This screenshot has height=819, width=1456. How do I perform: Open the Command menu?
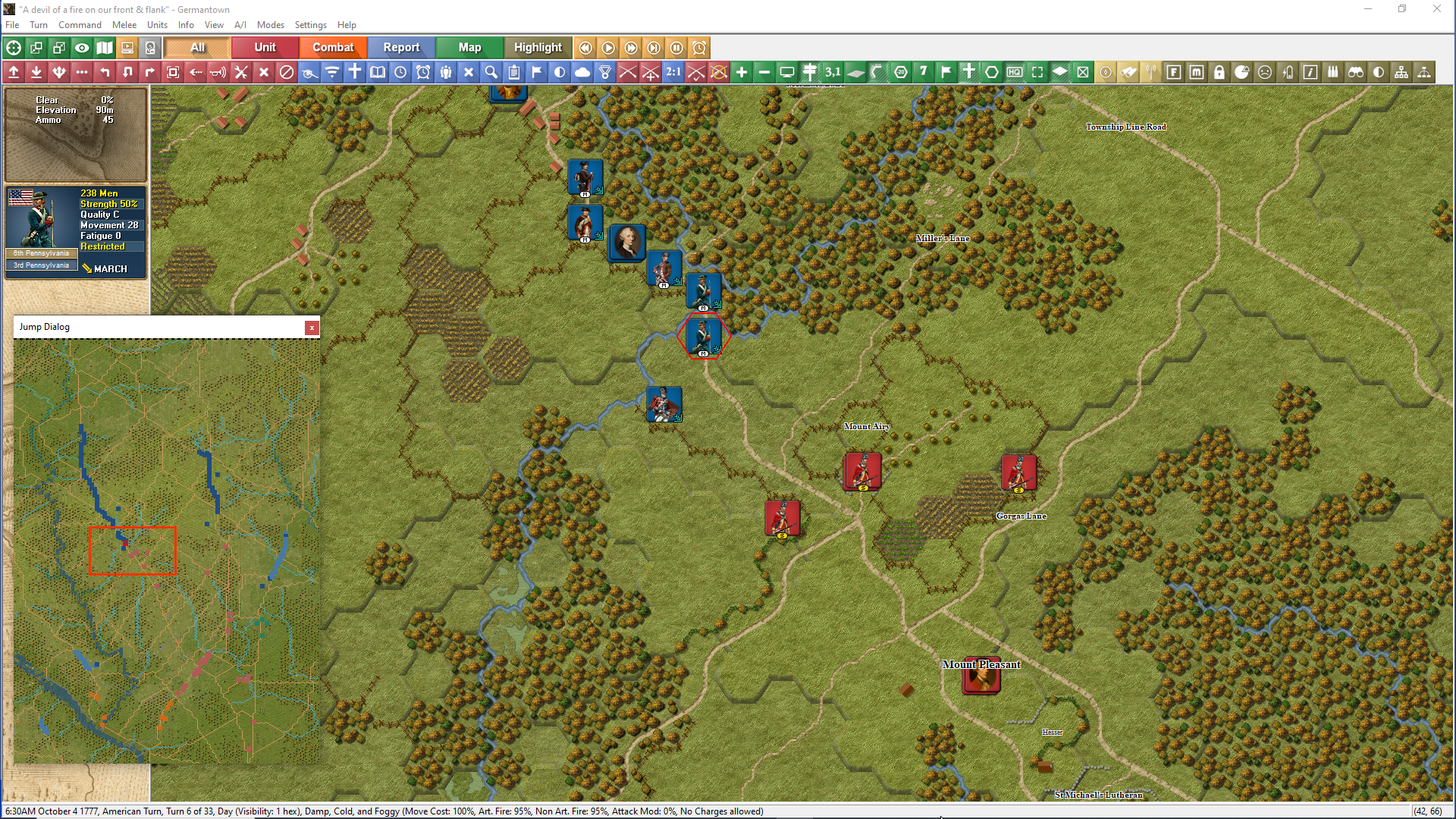pos(80,25)
